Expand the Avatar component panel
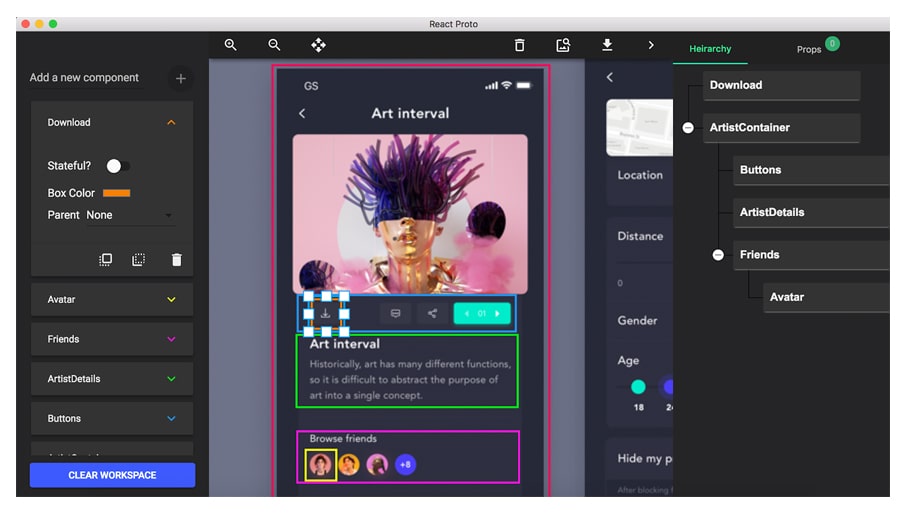Image resolution: width=908 pixels, height=513 pixels. tap(171, 299)
